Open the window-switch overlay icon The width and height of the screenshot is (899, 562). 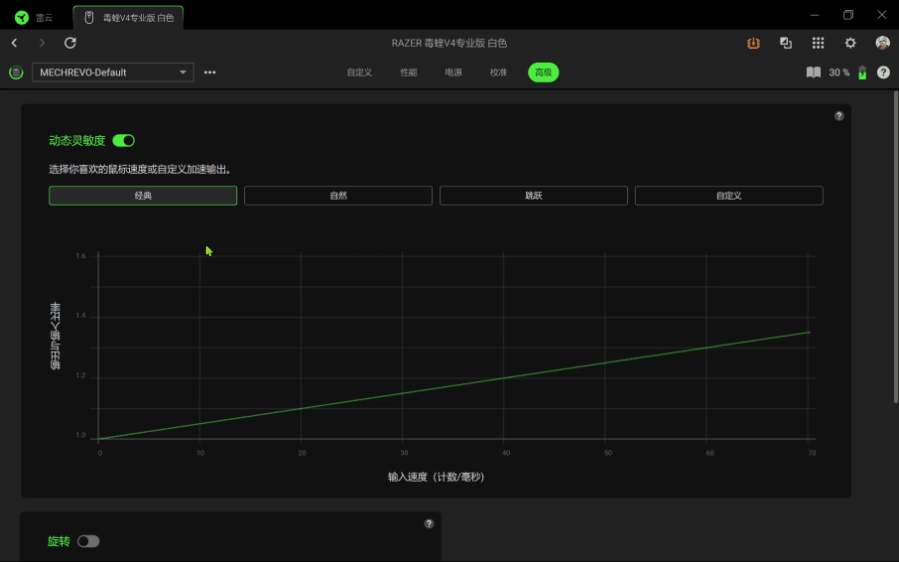[785, 43]
